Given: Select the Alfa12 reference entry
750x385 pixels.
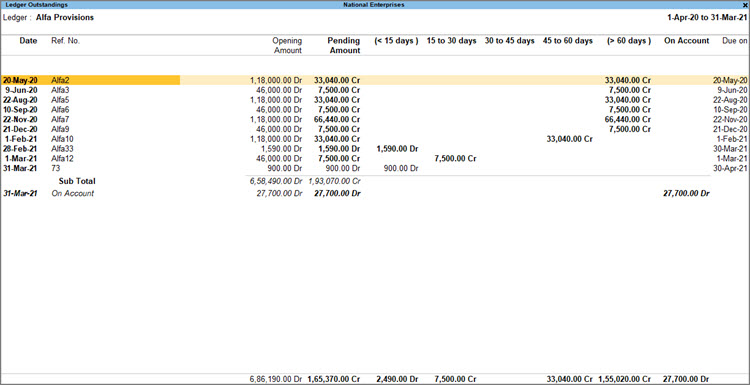Looking at the screenshot, I should [62, 158].
